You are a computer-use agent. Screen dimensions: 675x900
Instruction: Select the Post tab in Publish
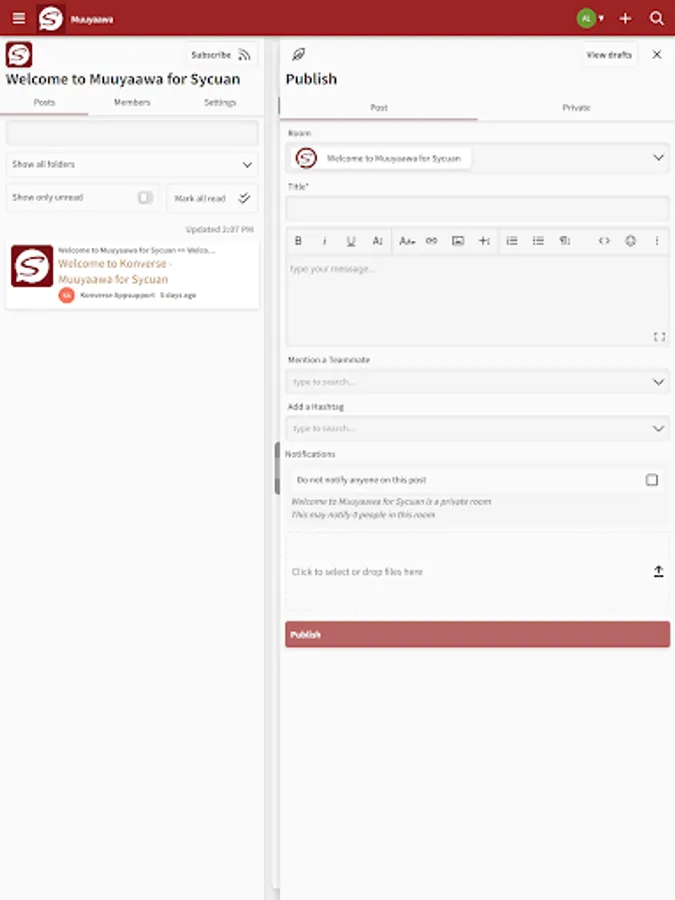[x=379, y=107]
